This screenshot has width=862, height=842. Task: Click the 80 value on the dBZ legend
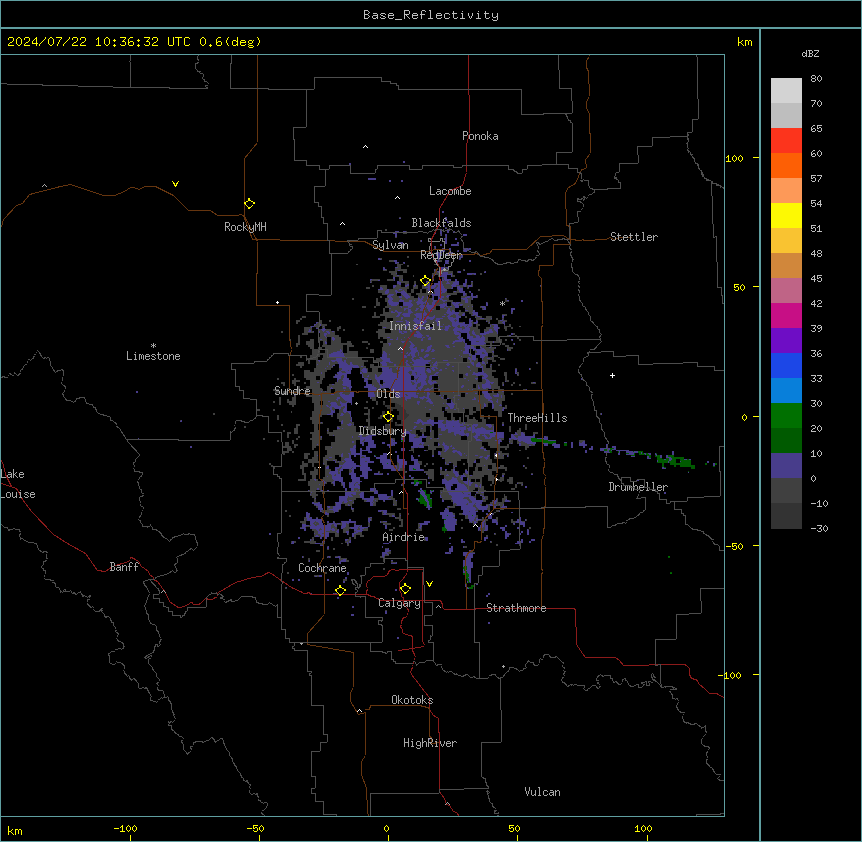(x=816, y=79)
